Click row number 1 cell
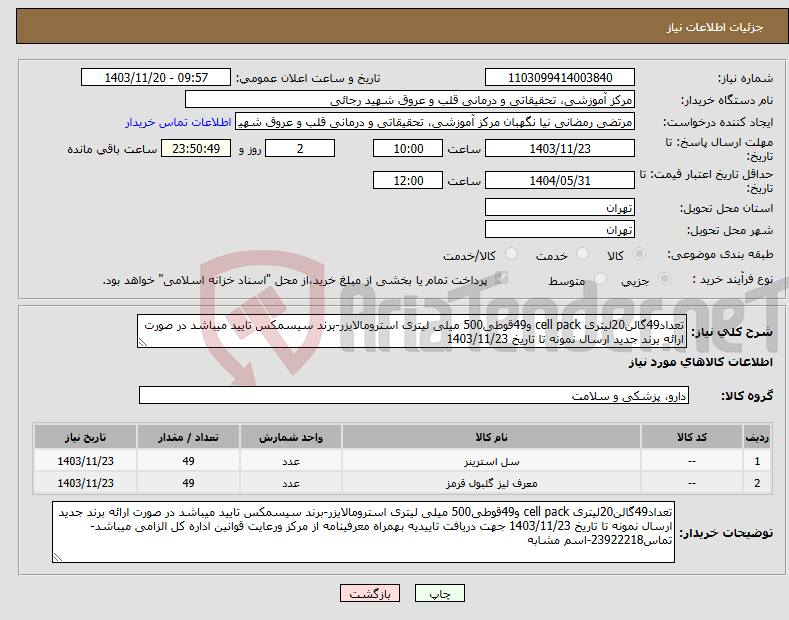Viewport: 789px width, 620px height. (757, 461)
